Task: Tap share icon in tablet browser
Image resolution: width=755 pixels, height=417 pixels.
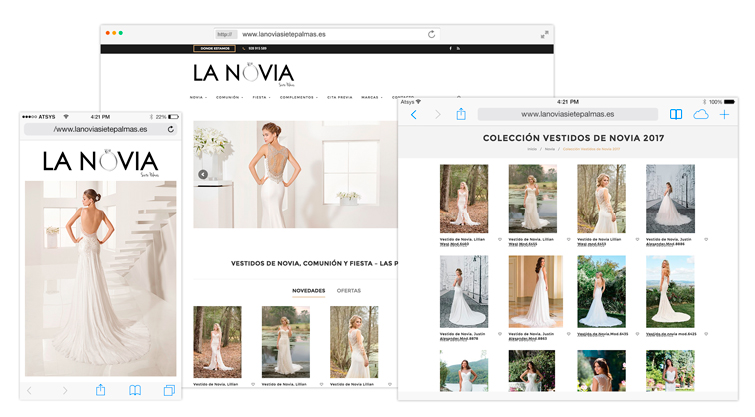Action: point(461,114)
